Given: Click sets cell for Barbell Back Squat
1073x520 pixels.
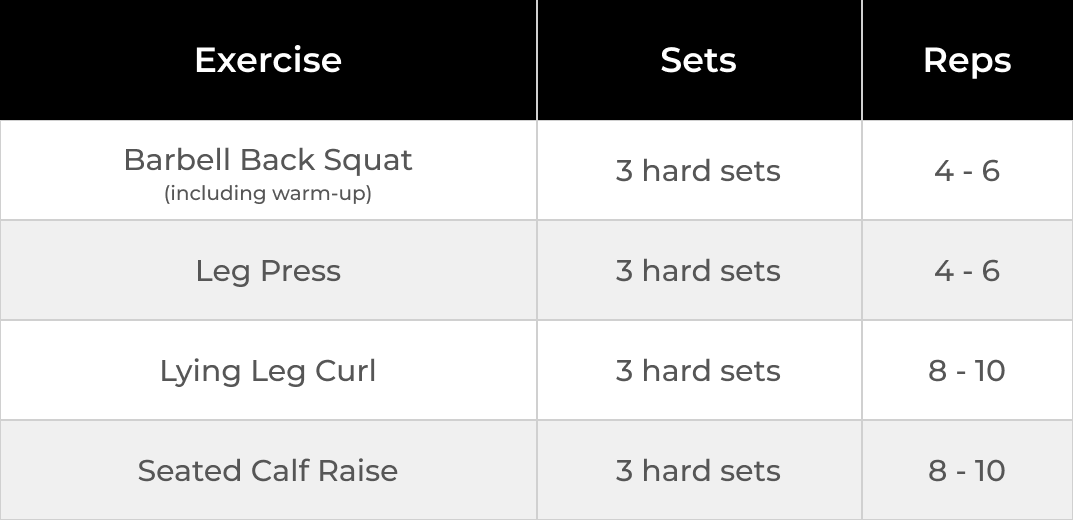Looking at the screenshot, I should [x=699, y=170].
